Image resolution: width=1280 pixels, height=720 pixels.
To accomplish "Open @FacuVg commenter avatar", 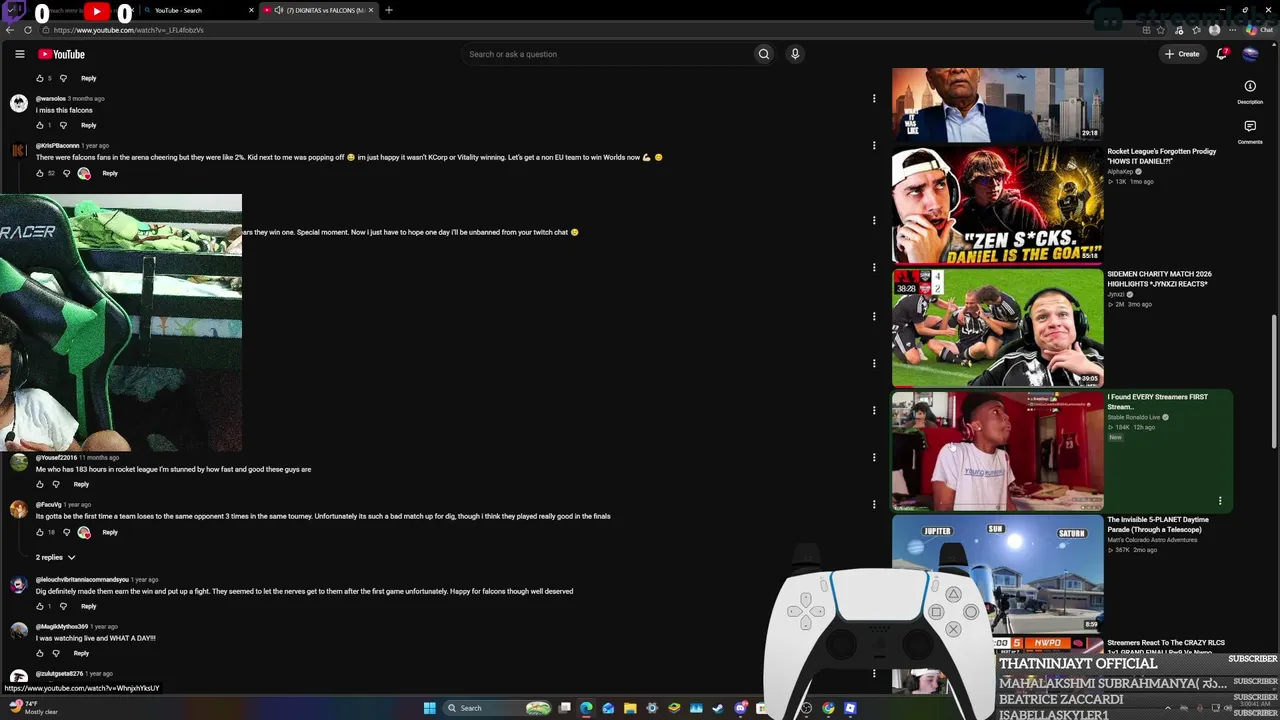I will [x=19, y=509].
